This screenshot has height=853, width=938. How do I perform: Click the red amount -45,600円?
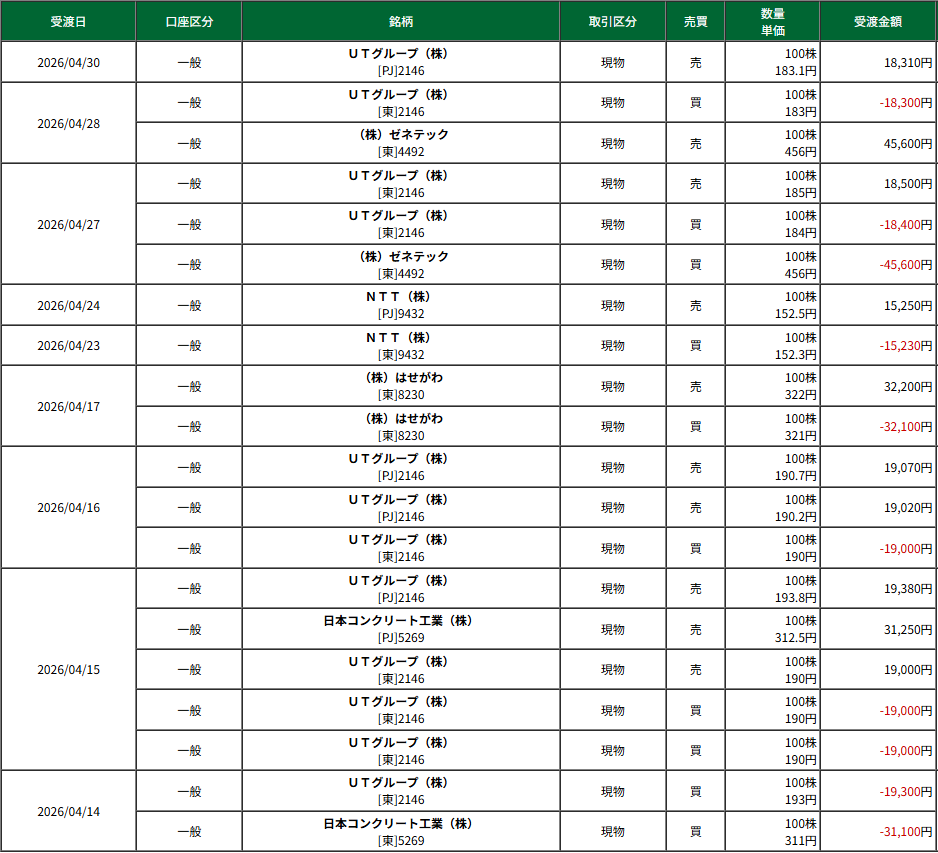click(x=905, y=264)
